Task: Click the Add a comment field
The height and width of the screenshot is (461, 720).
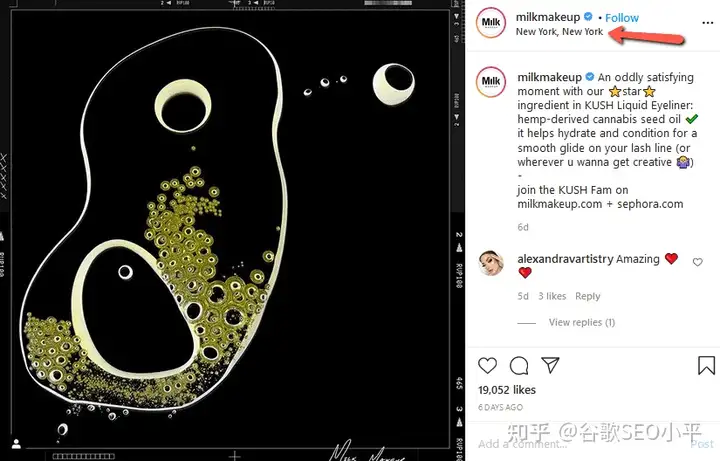Action: (x=581, y=444)
